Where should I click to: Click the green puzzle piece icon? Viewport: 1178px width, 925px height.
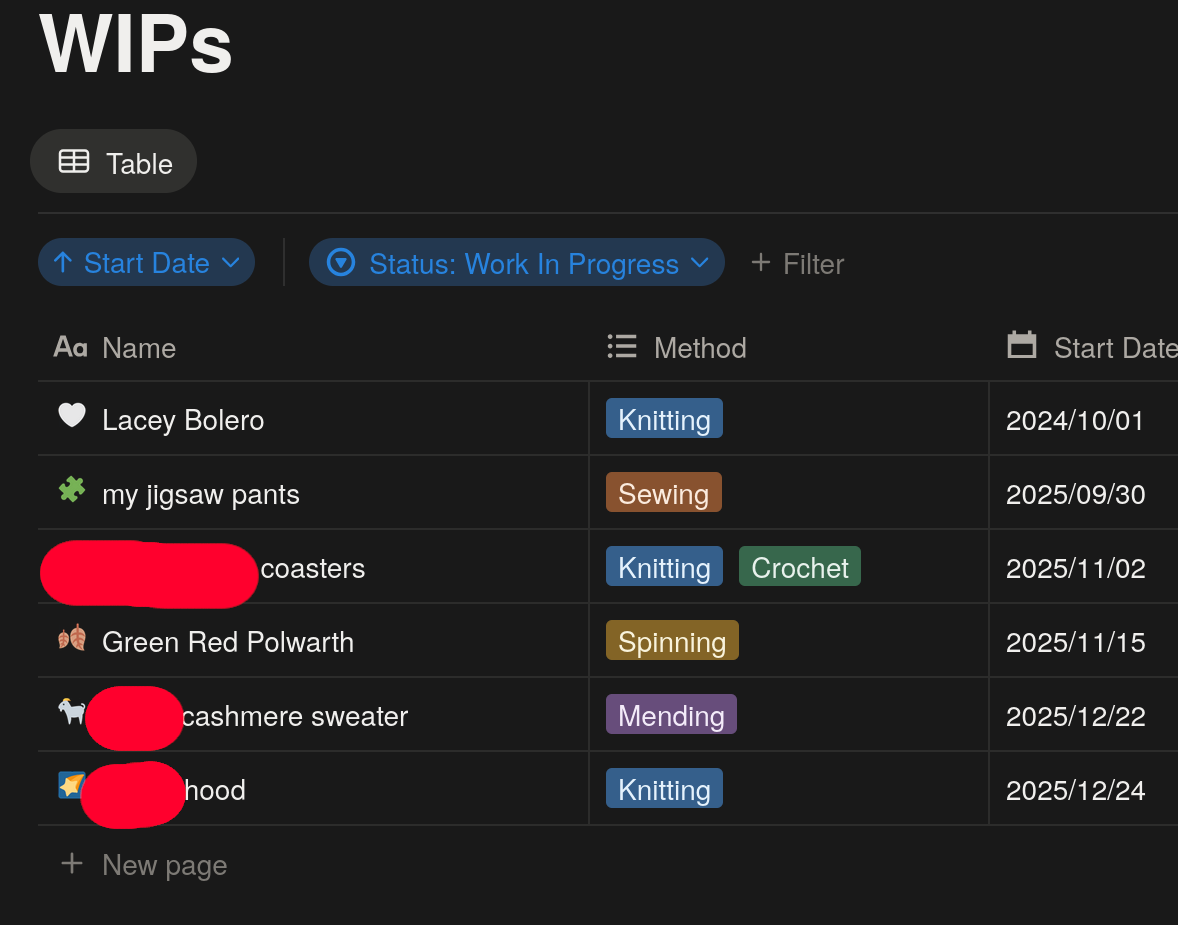[71, 490]
